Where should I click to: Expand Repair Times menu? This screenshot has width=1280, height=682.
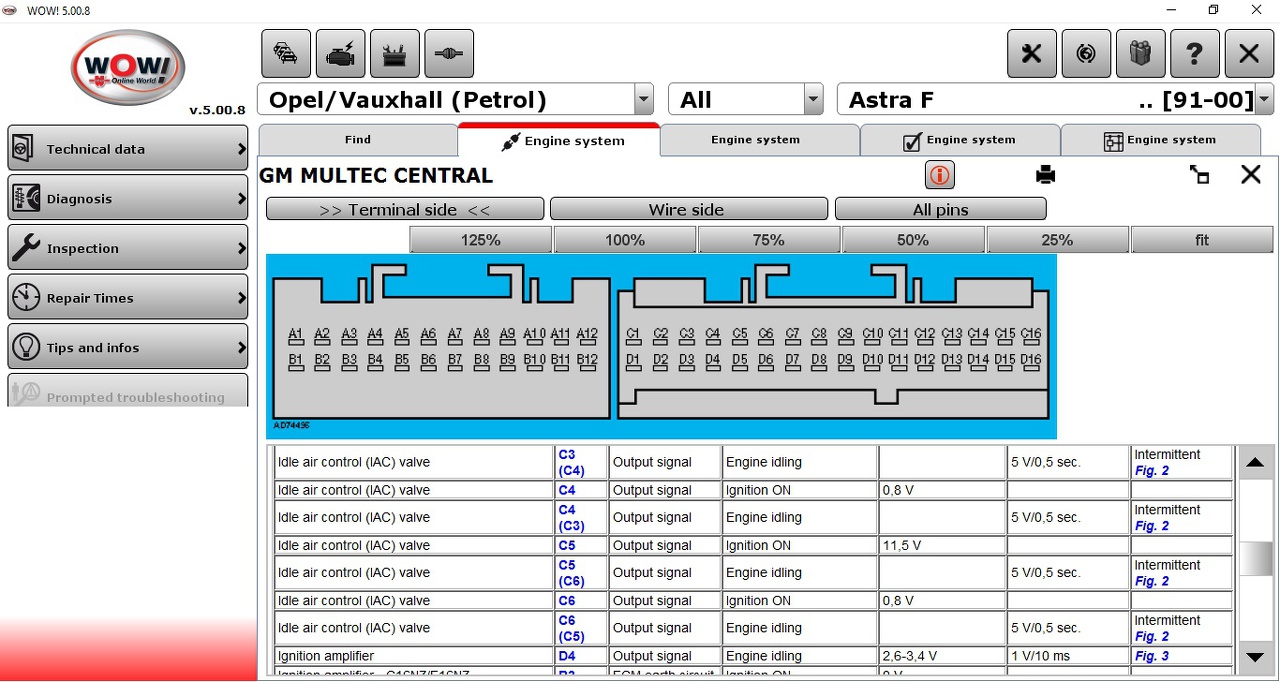pyautogui.click(x=128, y=298)
